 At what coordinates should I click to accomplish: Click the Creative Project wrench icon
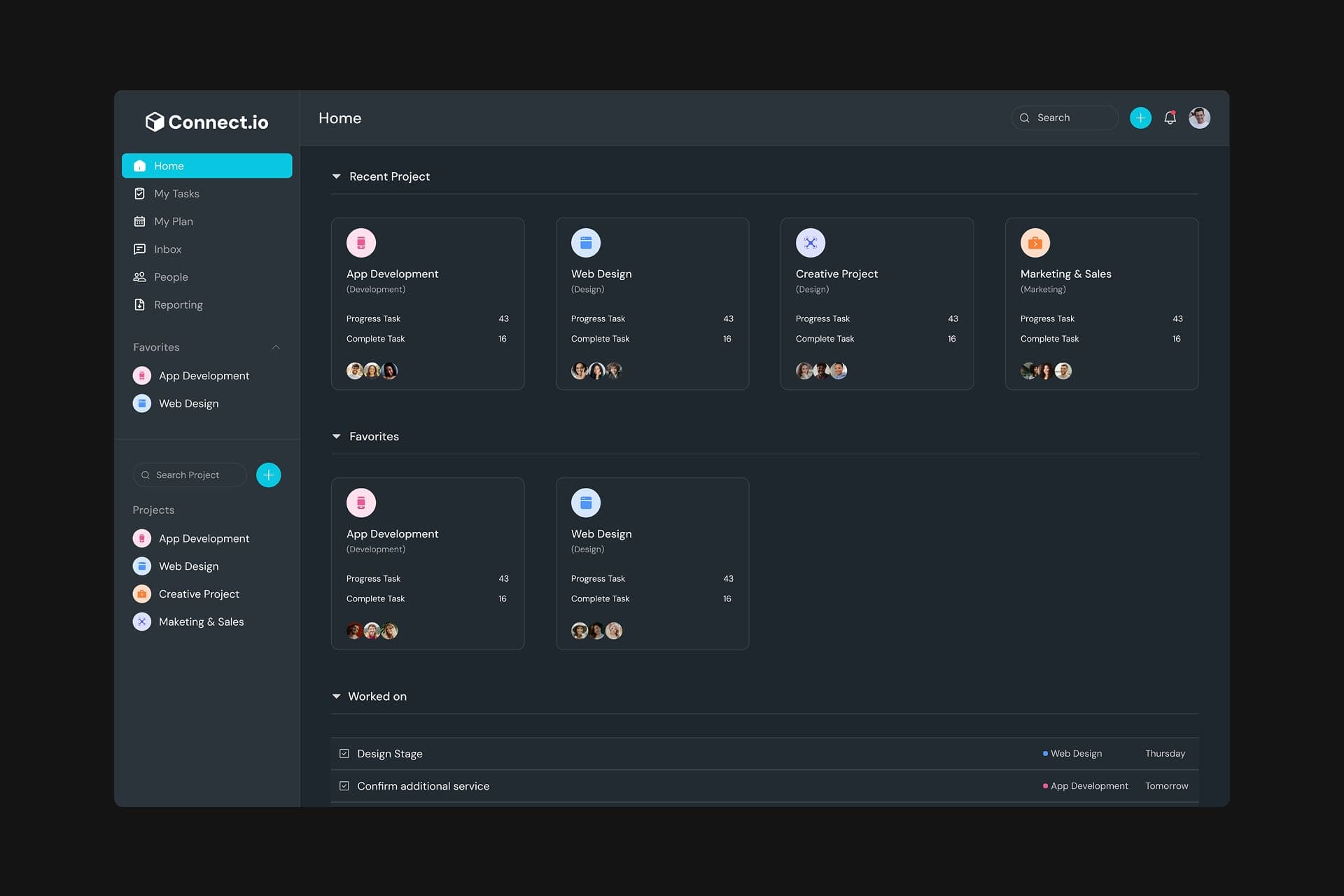pos(811,242)
